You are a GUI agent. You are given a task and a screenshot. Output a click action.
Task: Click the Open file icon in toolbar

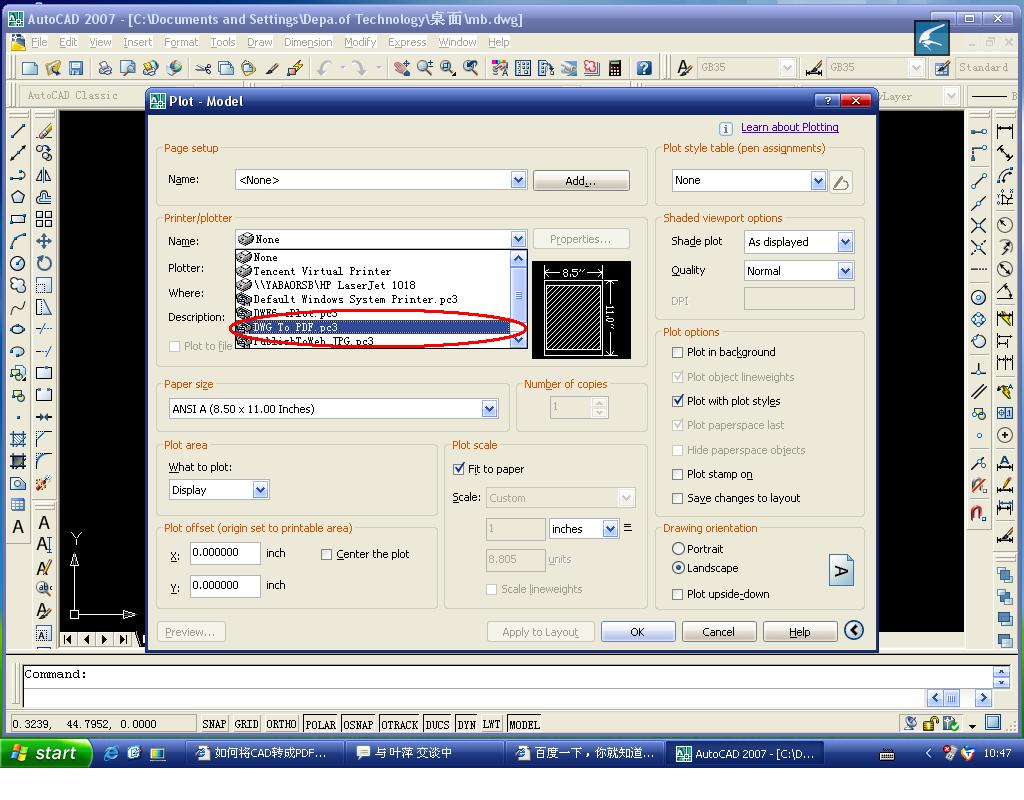click(x=53, y=67)
